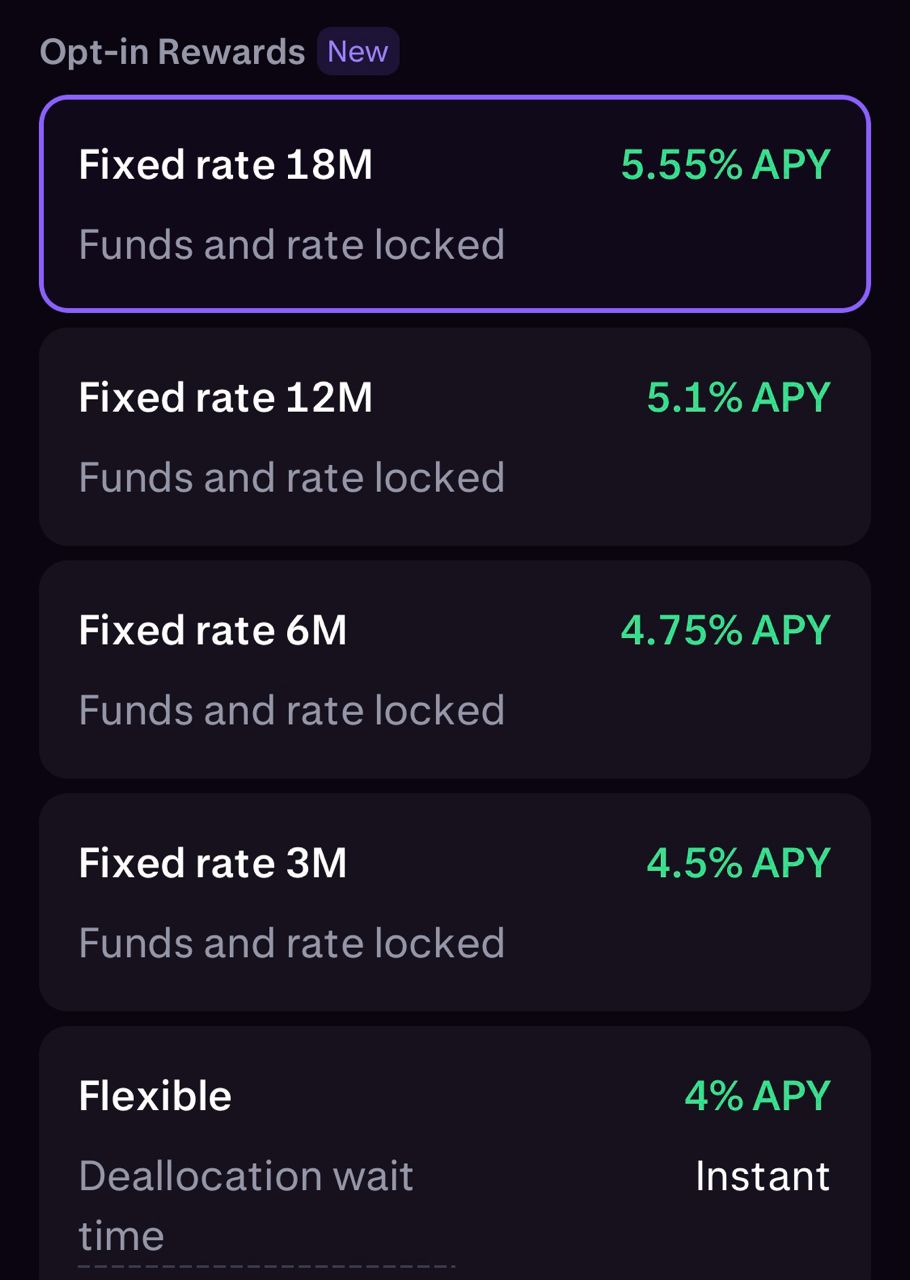Select the Fixed rate 18M option
Viewport: 910px width, 1280px height.
point(455,204)
